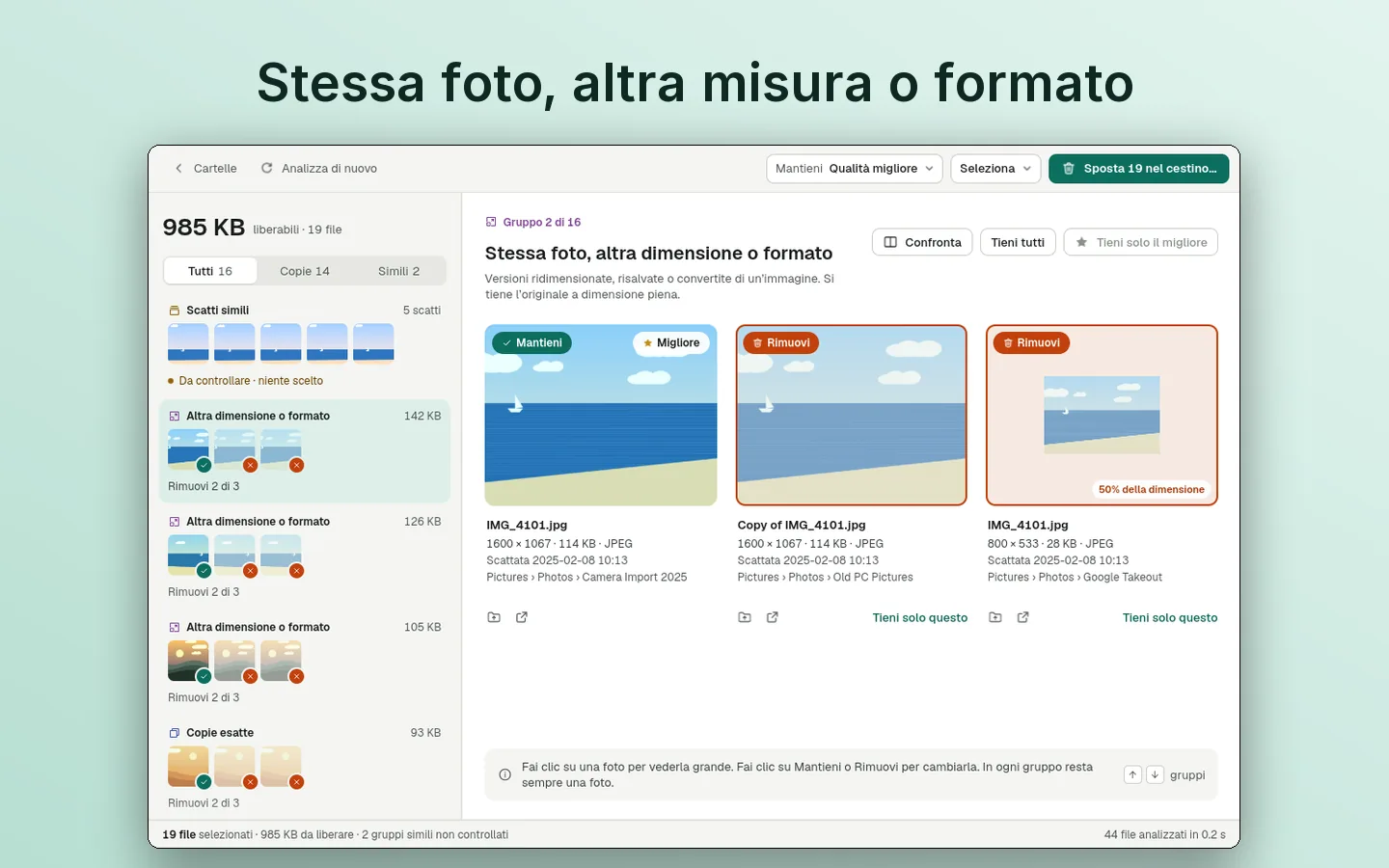This screenshot has width=1389, height=868.
Task: Show Camera Import 2025 photo in folder
Action: (x=494, y=617)
